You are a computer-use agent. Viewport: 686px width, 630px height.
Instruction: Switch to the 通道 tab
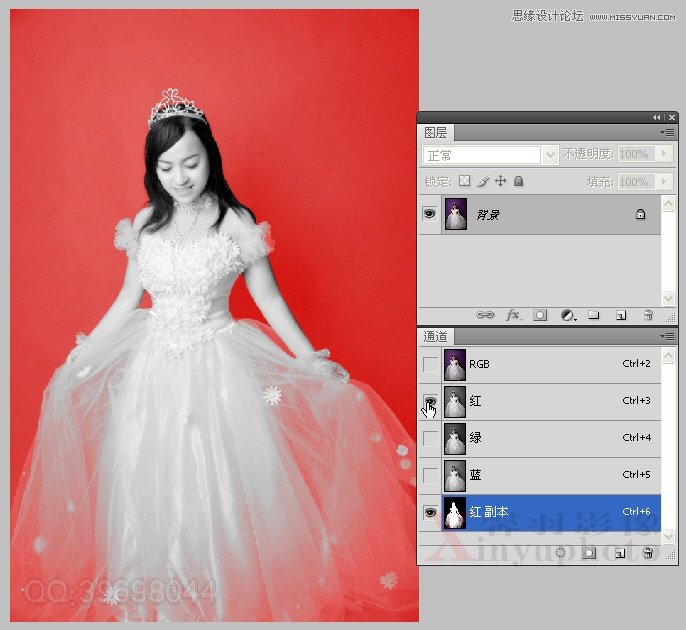coord(436,336)
